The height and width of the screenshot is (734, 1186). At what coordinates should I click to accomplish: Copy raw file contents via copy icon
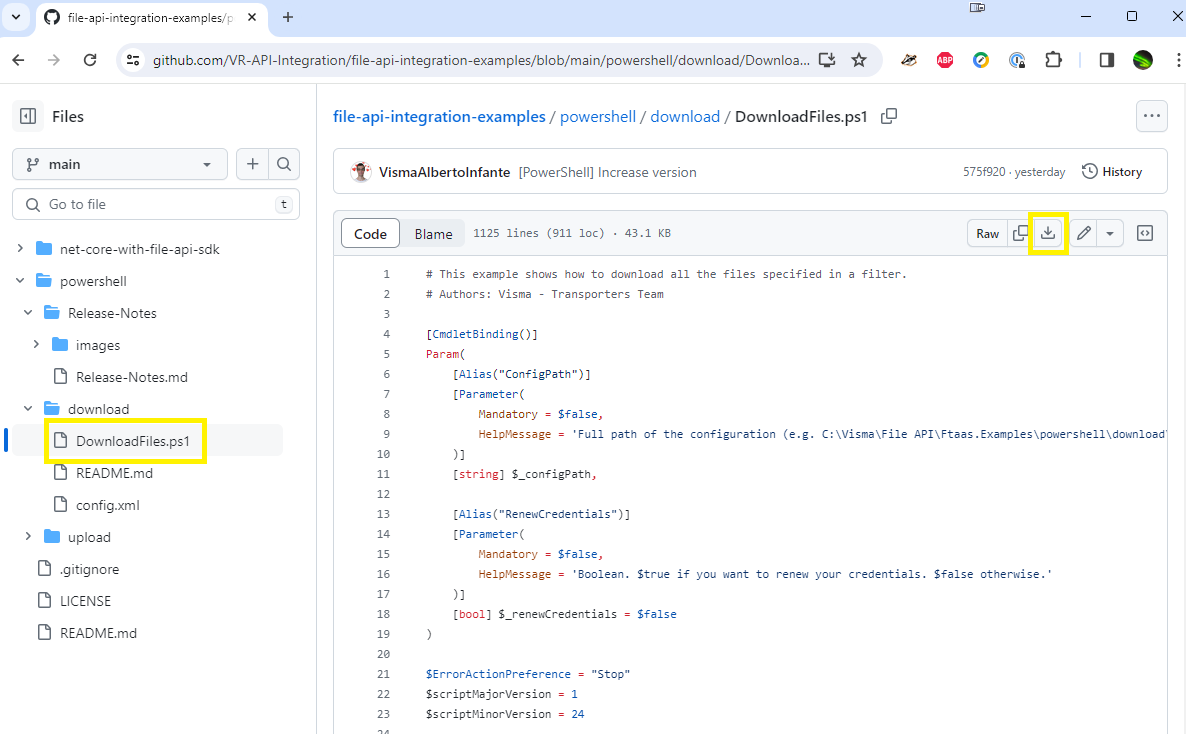pyautogui.click(x=1018, y=233)
